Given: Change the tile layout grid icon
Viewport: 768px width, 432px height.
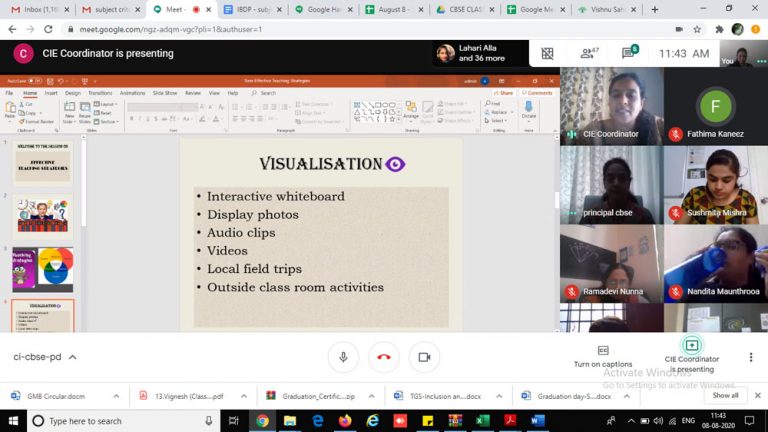Looking at the screenshot, I should pos(547,53).
